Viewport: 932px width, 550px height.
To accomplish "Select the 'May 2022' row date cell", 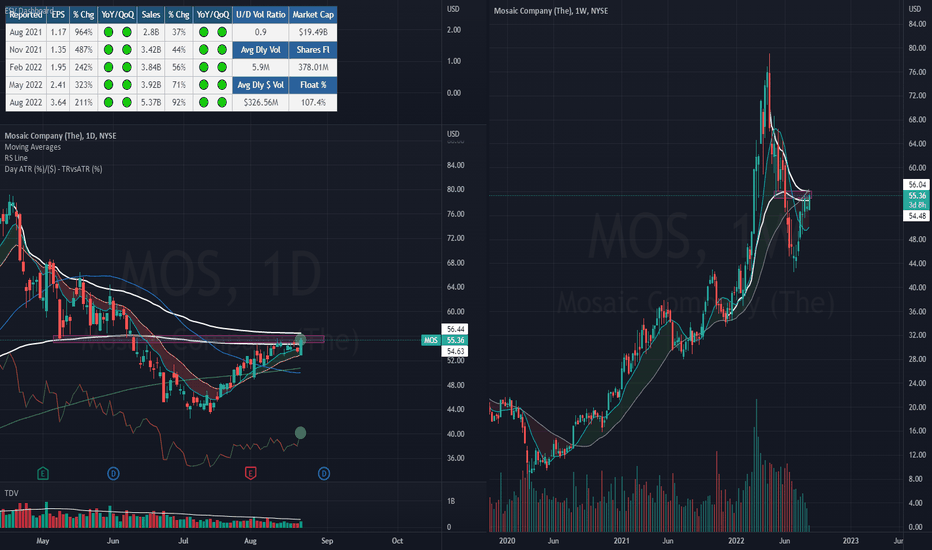I will pos(26,85).
